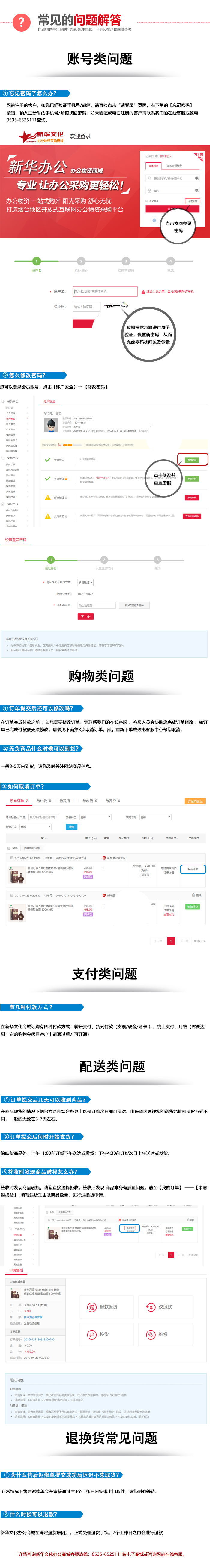Select the 待收货 tab
Viewport: 210px width, 1568px height.
pyautogui.click(x=90, y=801)
